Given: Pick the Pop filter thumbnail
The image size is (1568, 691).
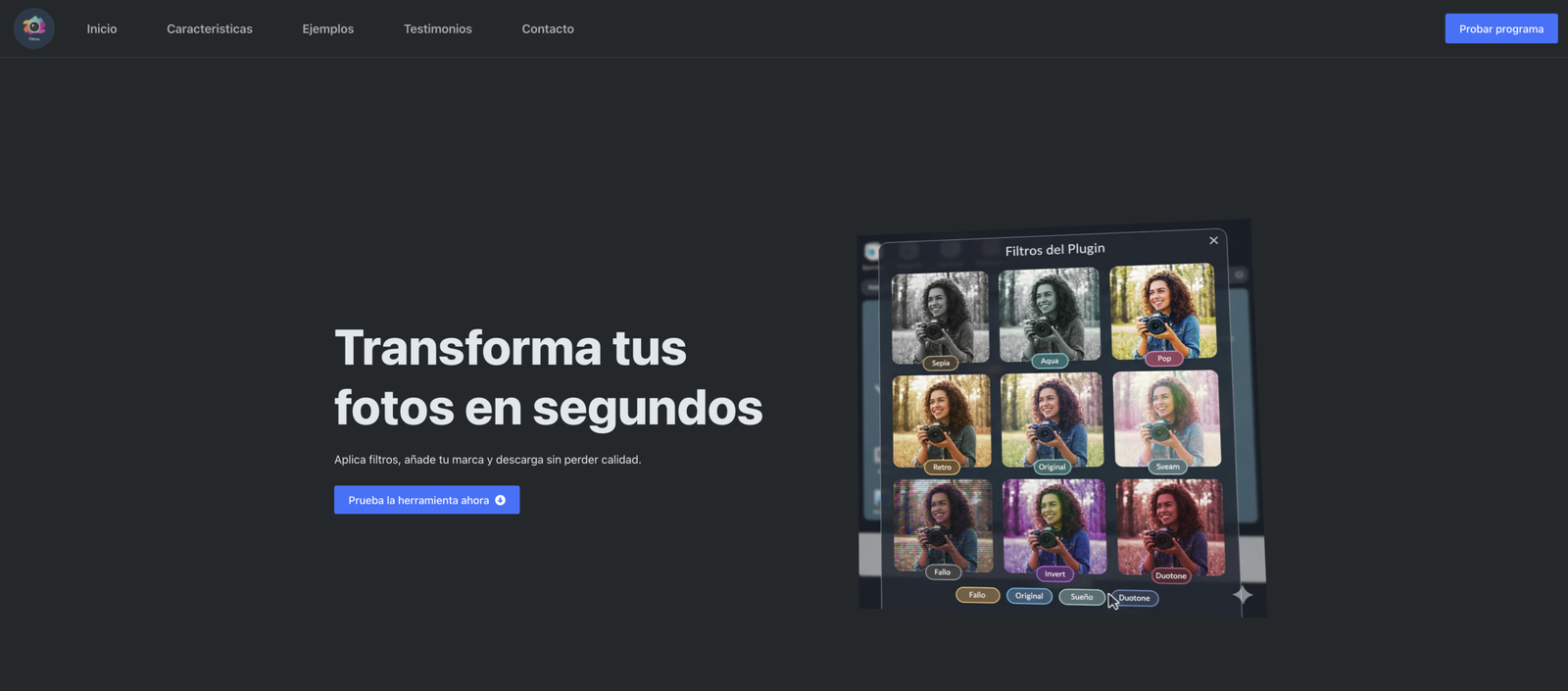Looking at the screenshot, I should point(1163,310).
